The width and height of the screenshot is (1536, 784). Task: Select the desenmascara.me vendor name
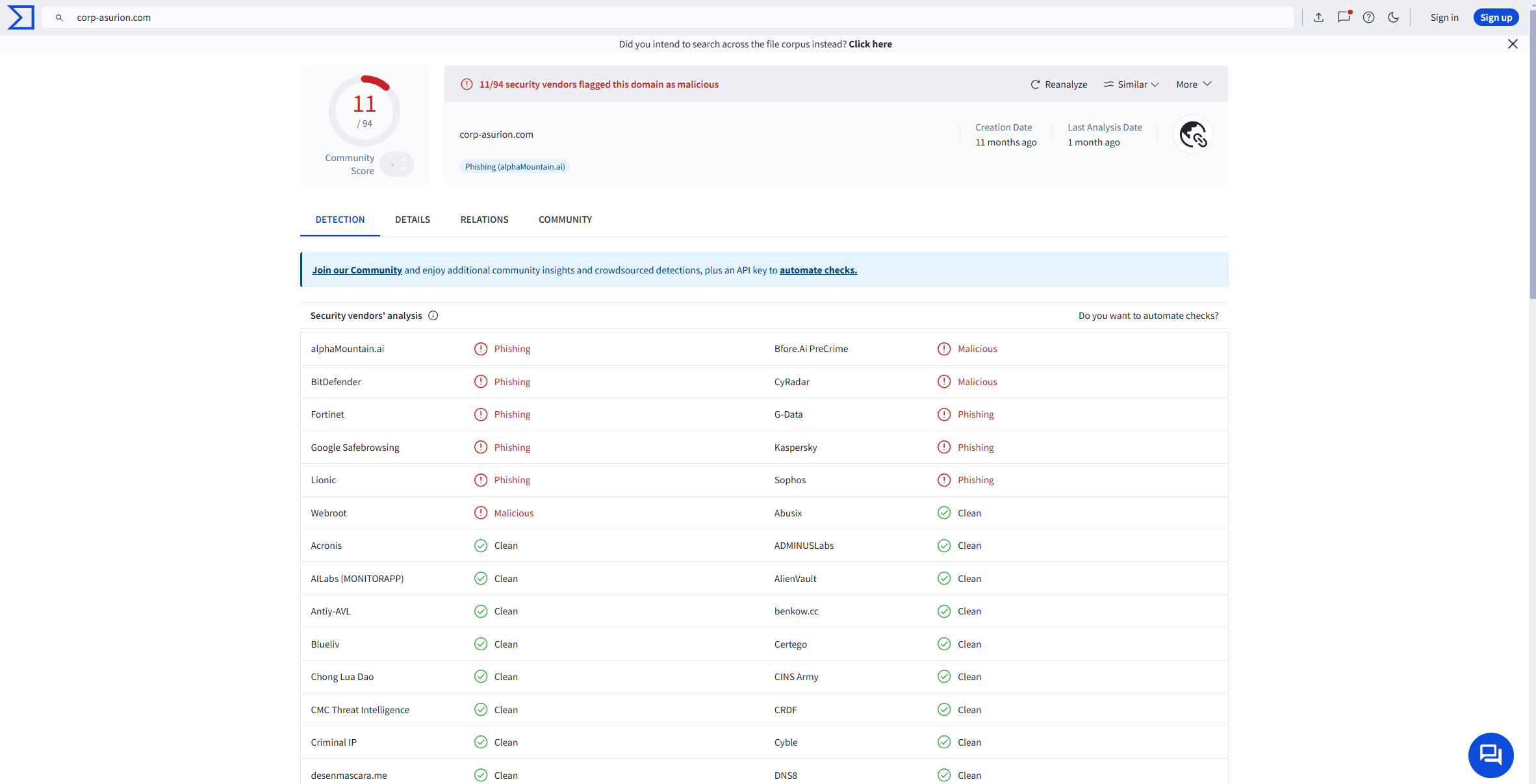[348, 776]
